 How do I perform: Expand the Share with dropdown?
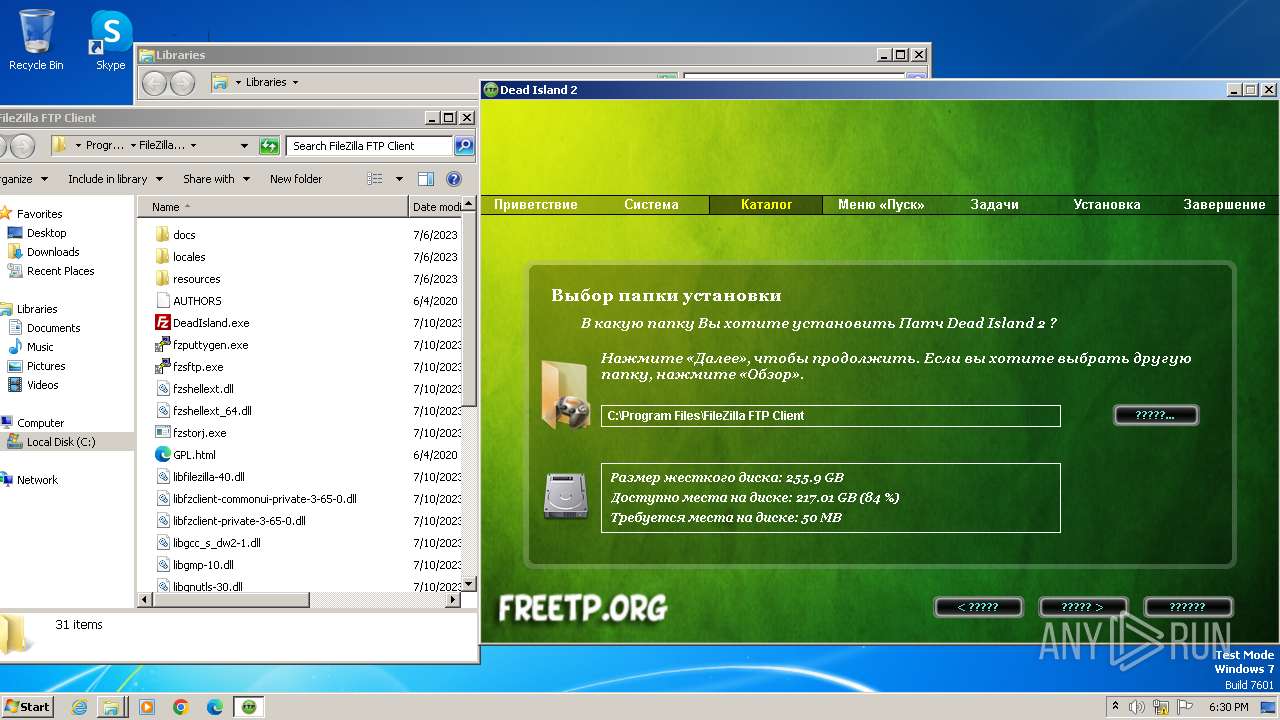(245, 179)
